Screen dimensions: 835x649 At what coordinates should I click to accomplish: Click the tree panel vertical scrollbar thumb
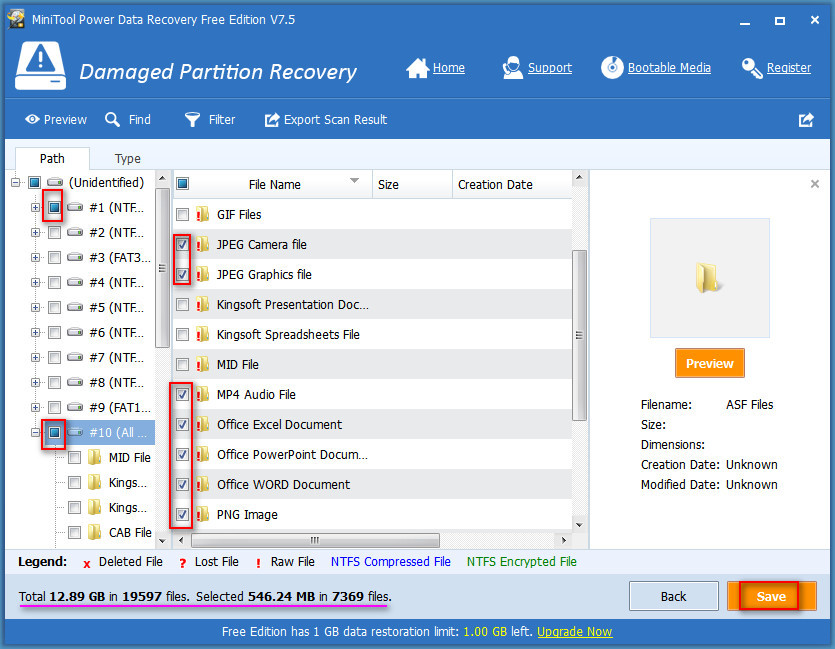162,268
